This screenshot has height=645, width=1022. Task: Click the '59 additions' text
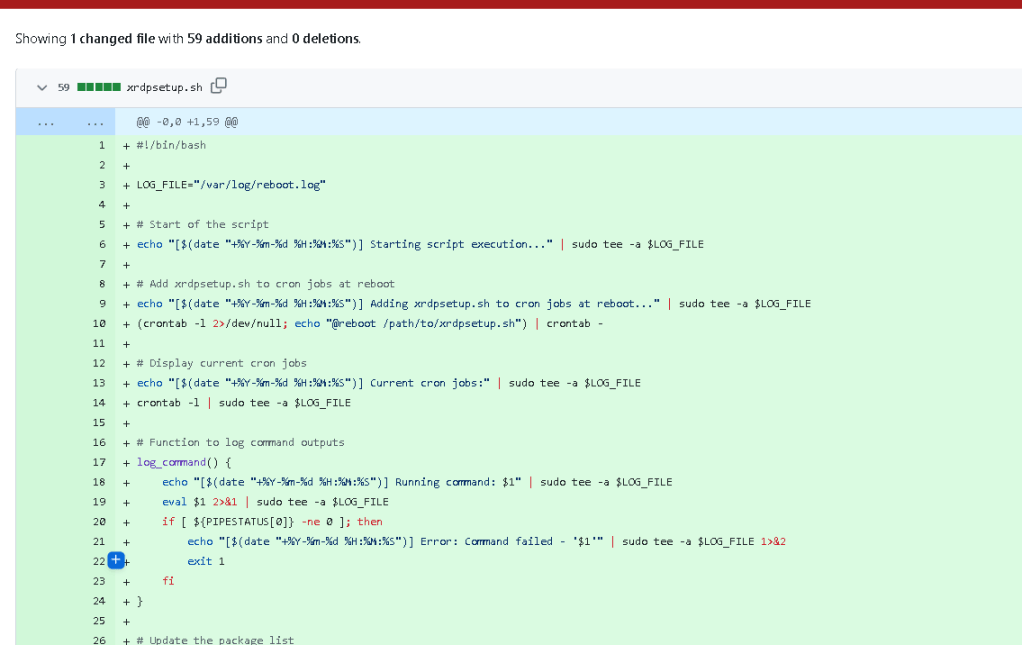point(225,38)
